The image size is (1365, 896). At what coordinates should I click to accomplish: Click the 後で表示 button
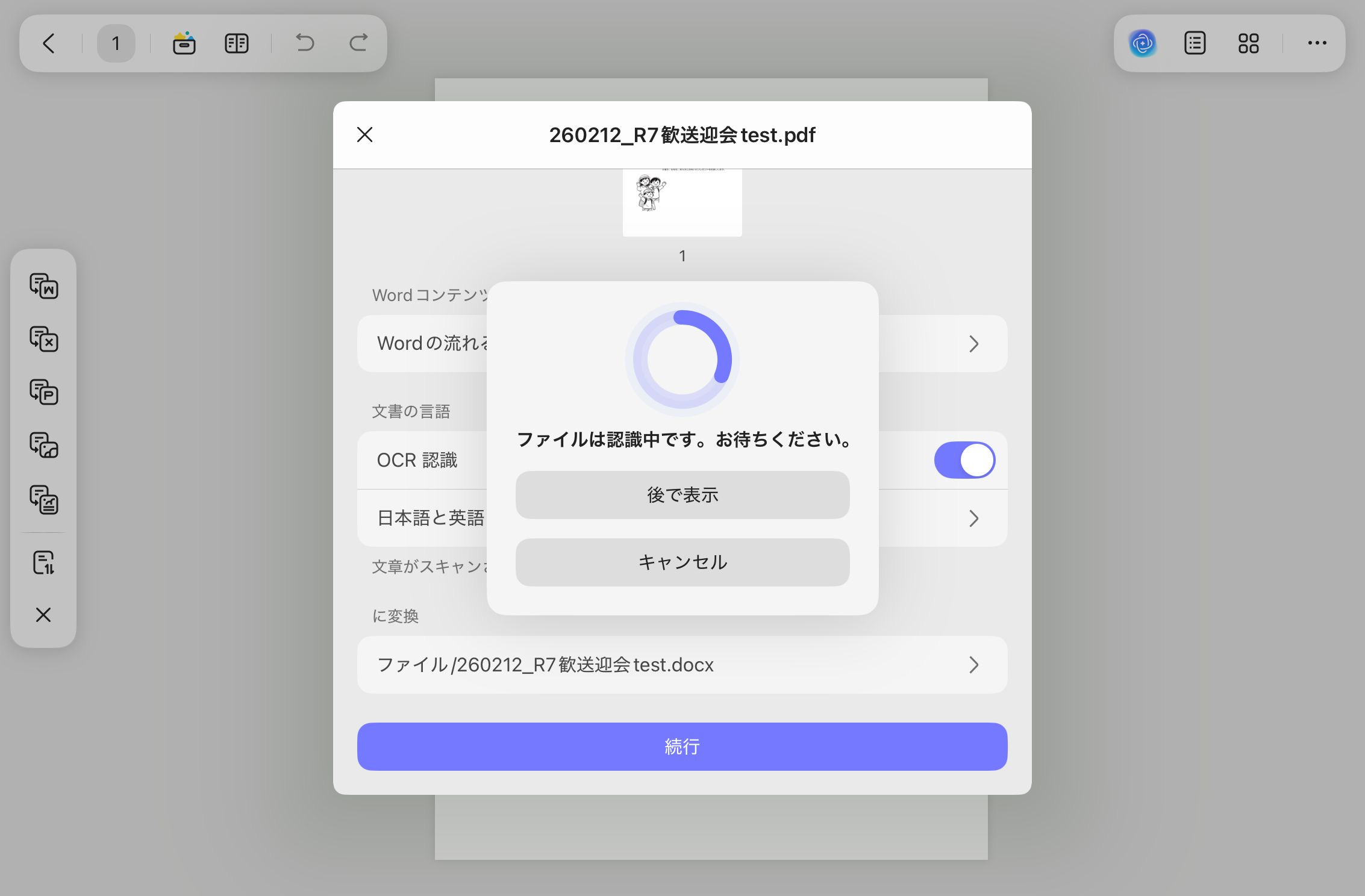(682, 495)
